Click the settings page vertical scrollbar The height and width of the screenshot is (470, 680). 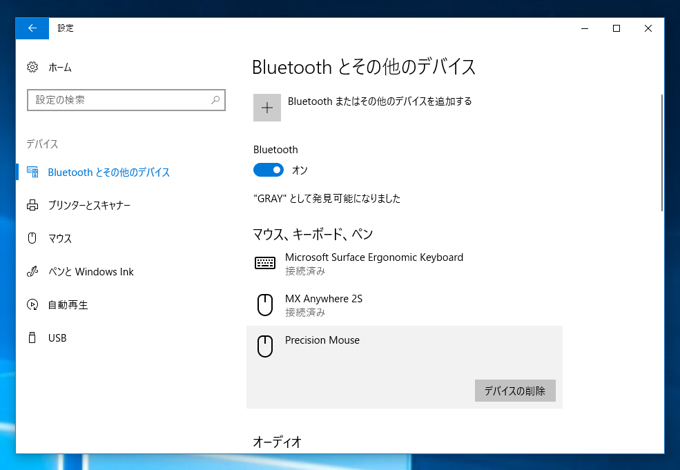pyautogui.click(x=662, y=153)
